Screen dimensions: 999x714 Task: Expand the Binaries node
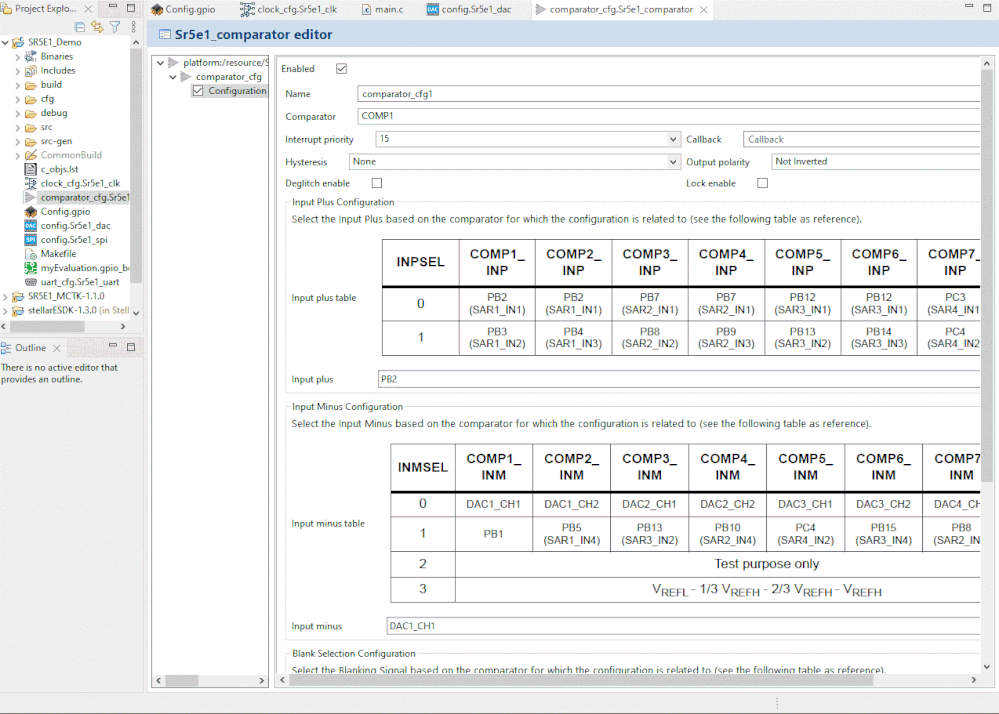[18, 57]
